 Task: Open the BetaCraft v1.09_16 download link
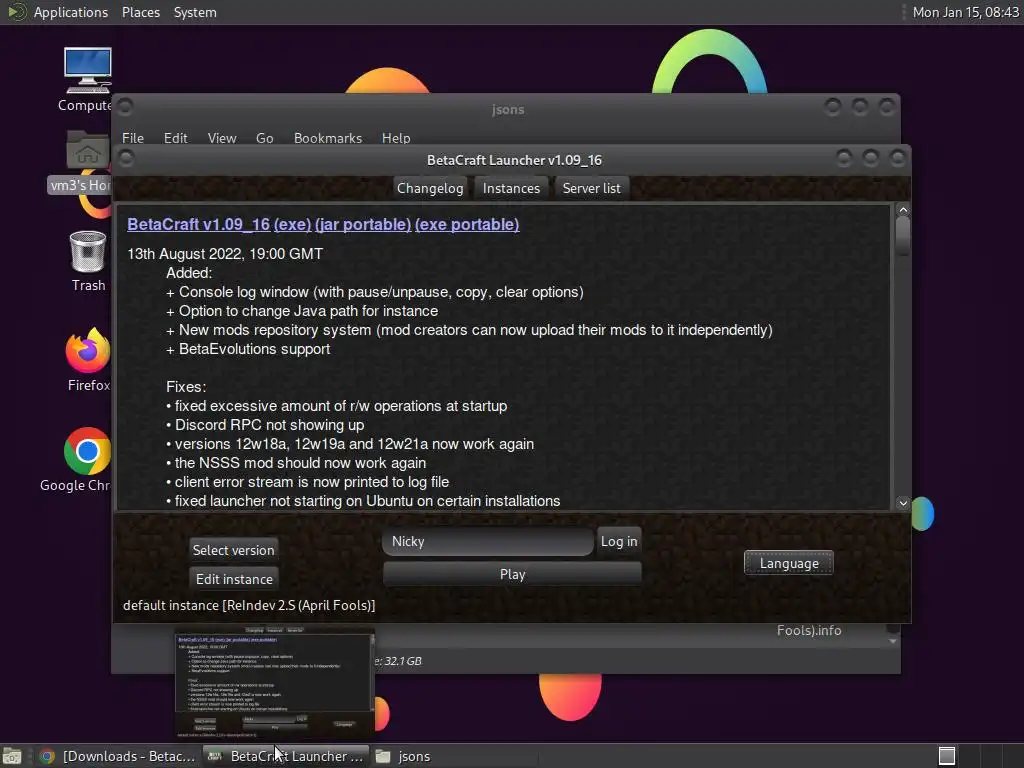click(199, 224)
